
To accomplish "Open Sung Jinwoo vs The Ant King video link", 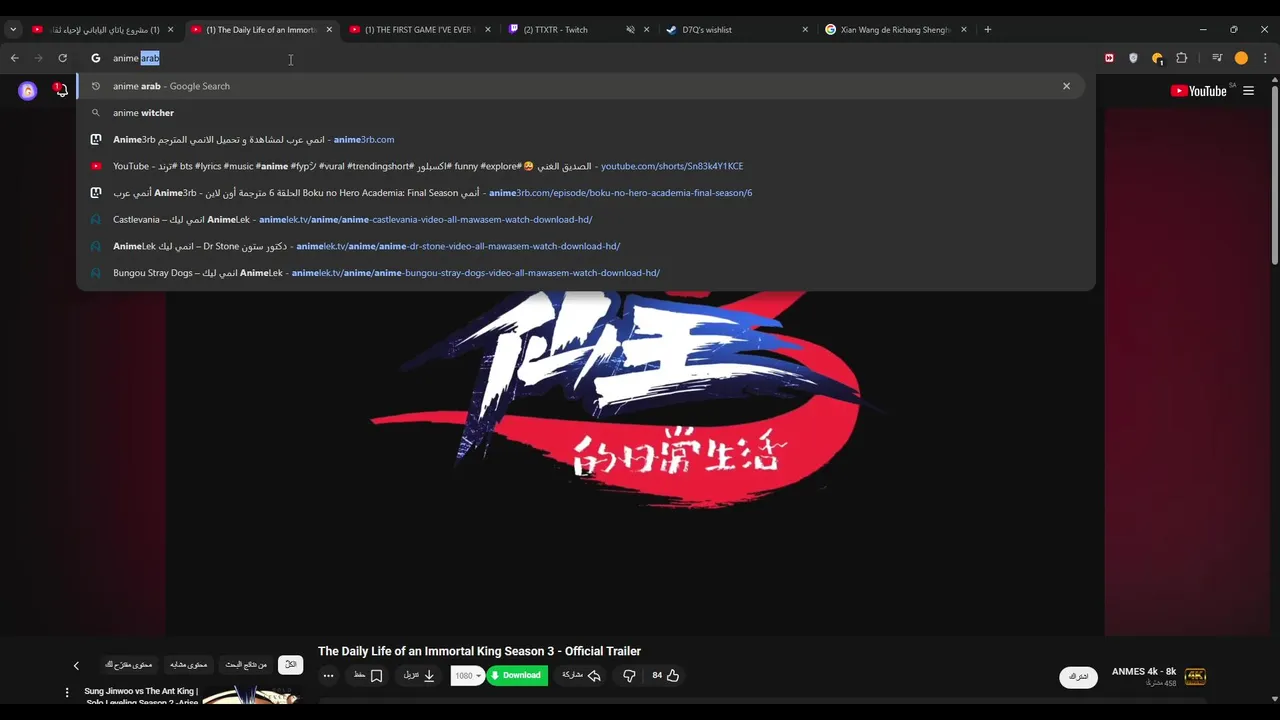I will coord(141,696).
